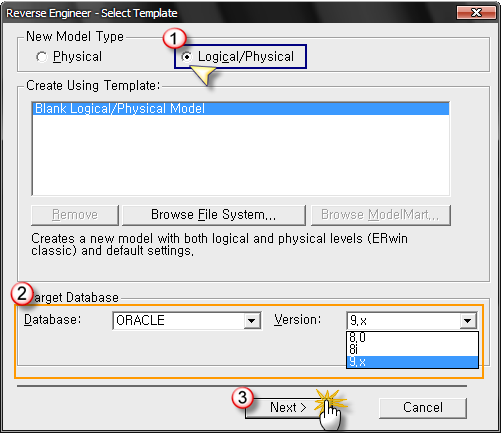The image size is (501, 433).
Task: Click the empty template list area
Action: pyautogui.click(x=241, y=155)
